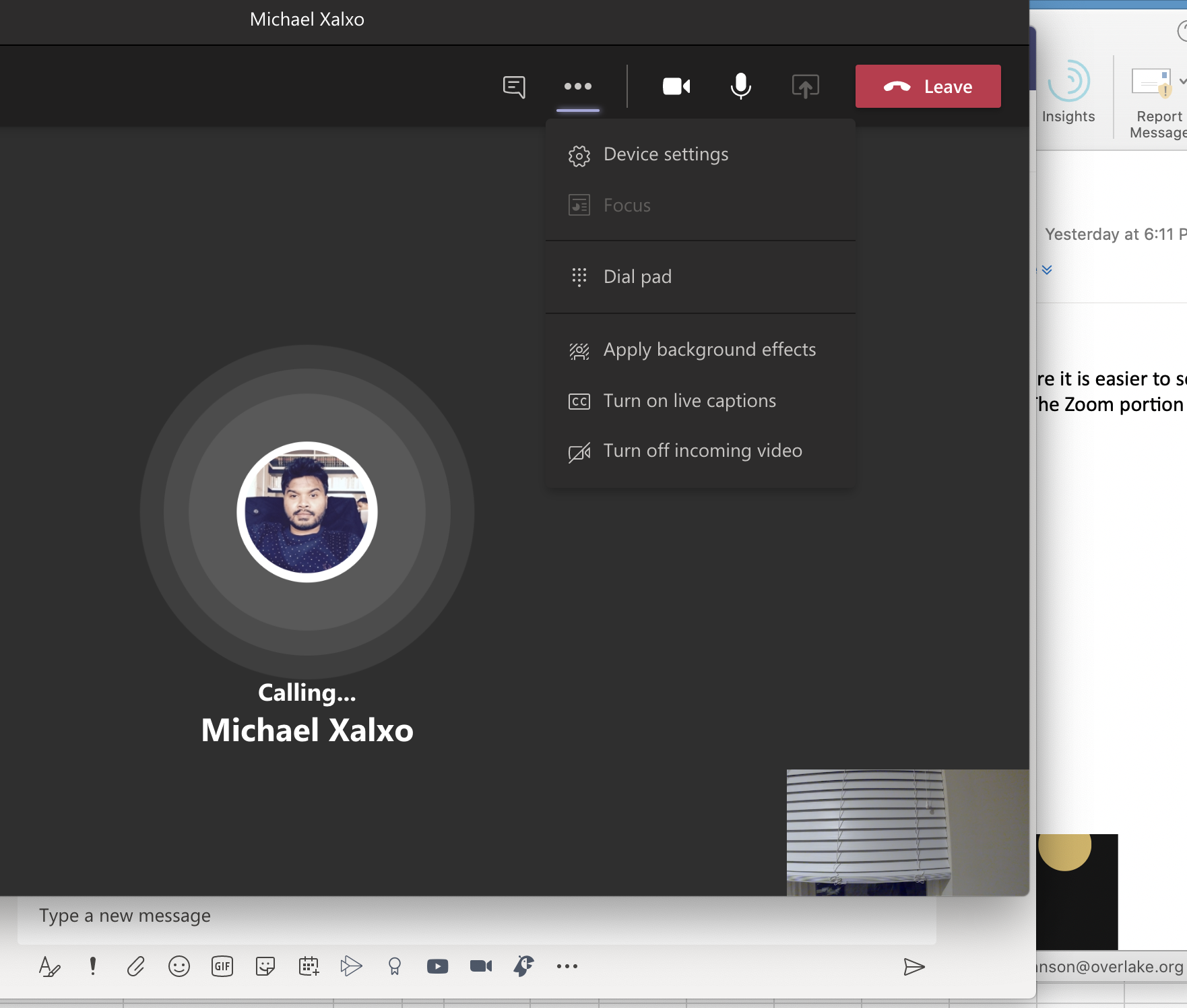1187x1008 pixels.
Task: Click the Yesterday at 6:11 timestamp in Outlook
Action: point(1116,234)
